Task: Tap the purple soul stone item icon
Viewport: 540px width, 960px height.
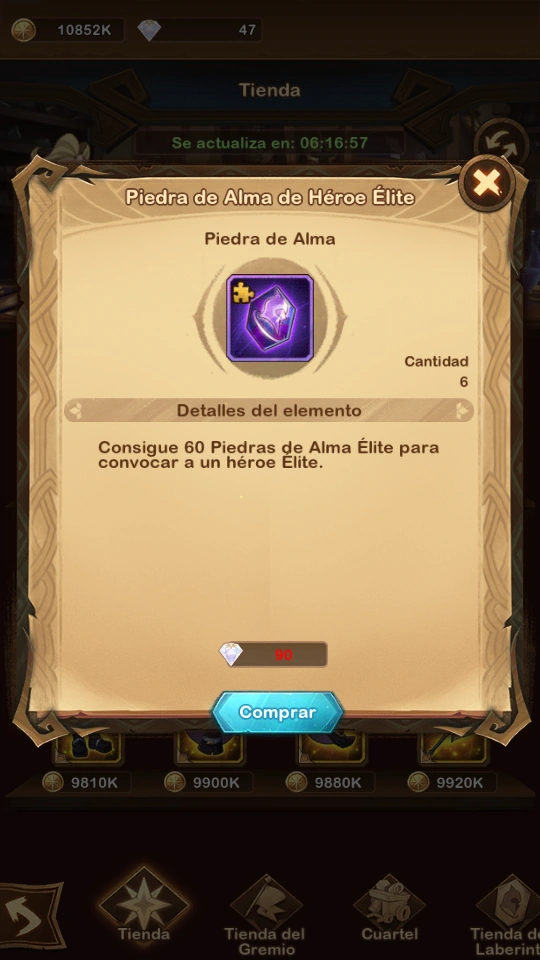Action: 269,318
